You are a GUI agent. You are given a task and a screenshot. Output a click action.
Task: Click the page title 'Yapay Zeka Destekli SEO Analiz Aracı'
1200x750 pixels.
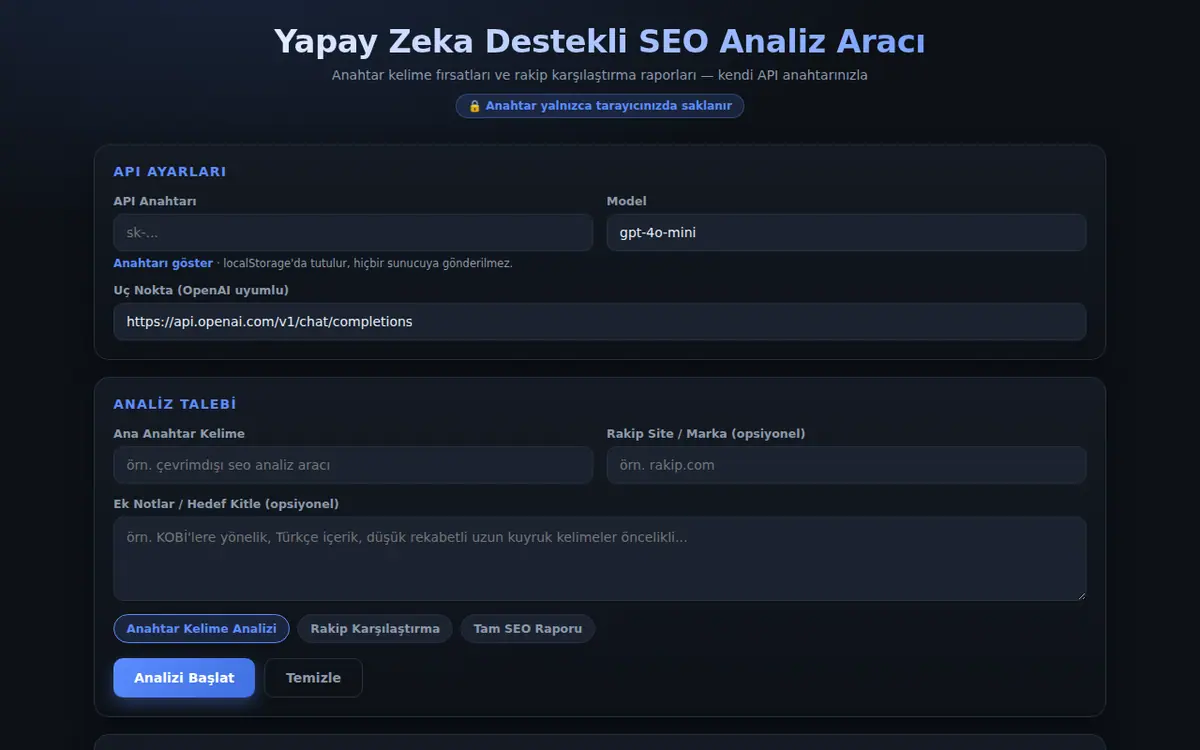pyautogui.click(x=600, y=42)
